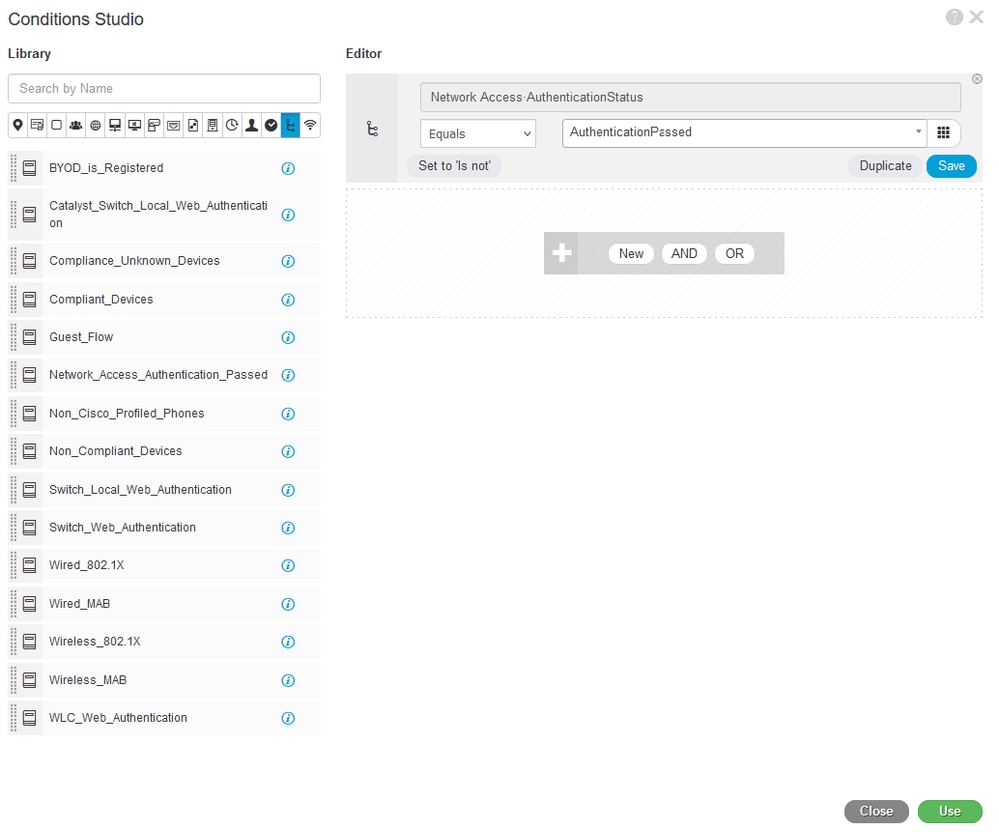Filter library by identity group people icon
999x832 pixels.
coord(76,125)
